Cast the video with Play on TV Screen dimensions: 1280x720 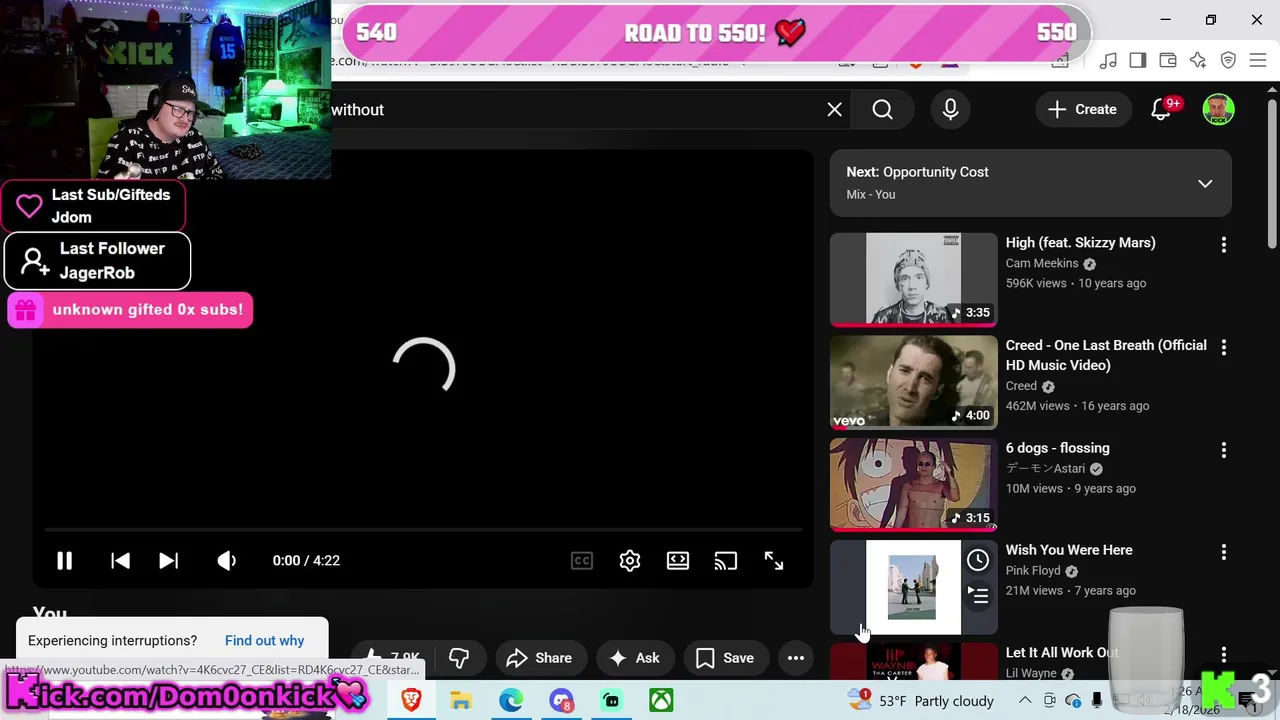(726, 561)
